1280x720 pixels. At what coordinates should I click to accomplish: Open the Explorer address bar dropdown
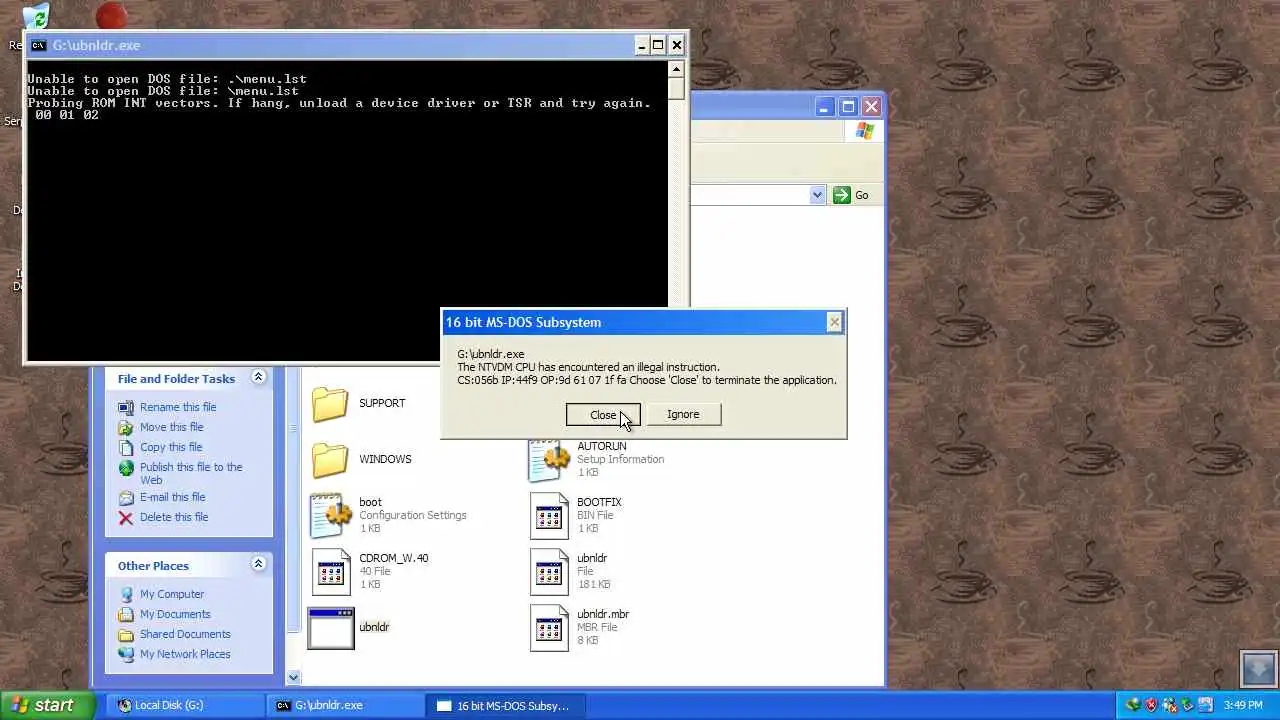817,195
